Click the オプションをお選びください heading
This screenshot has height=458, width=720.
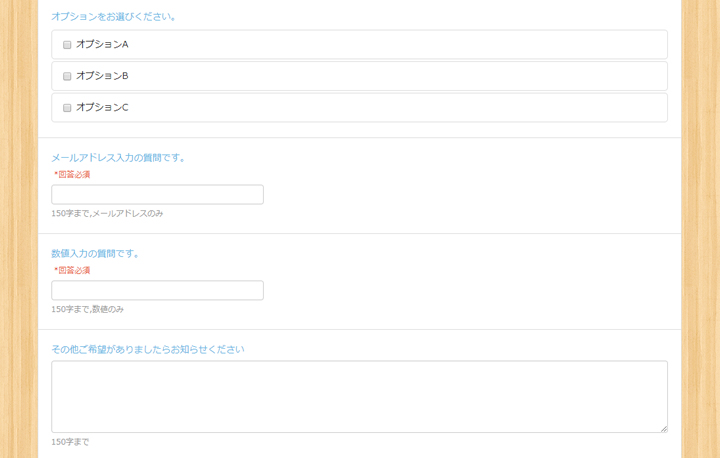click(x=114, y=17)
